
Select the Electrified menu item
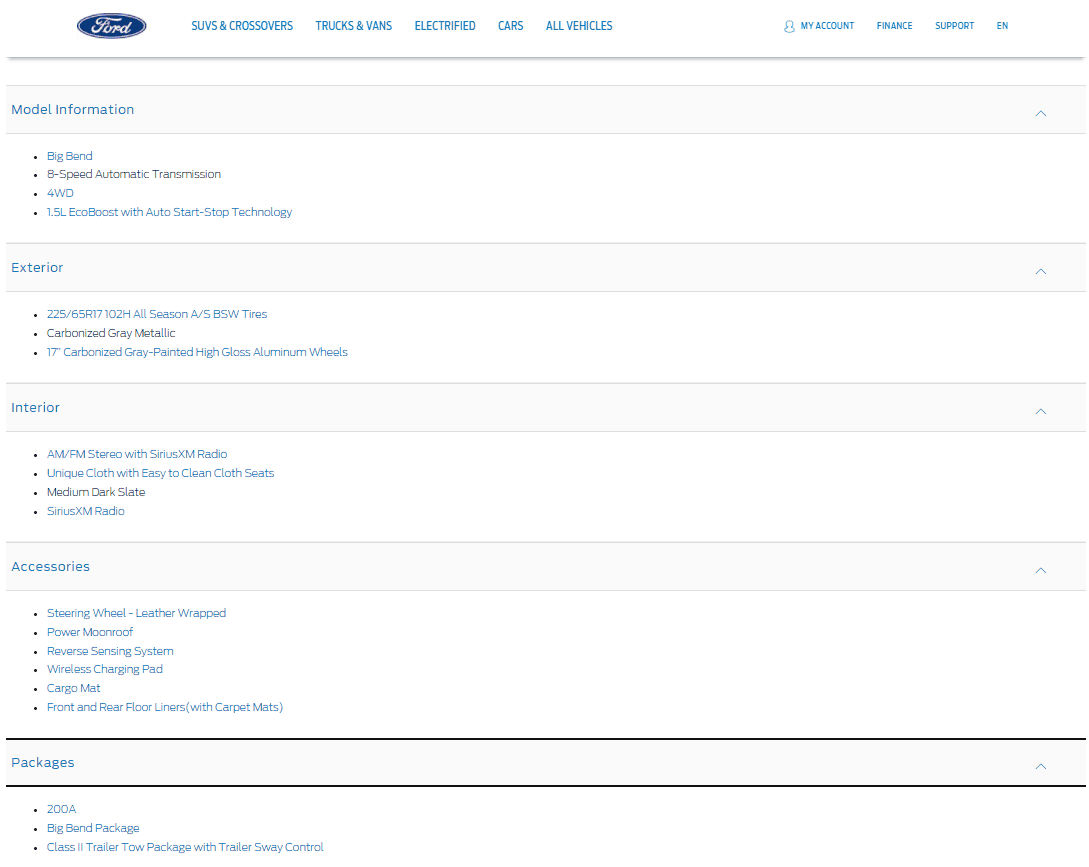[445, 26]
